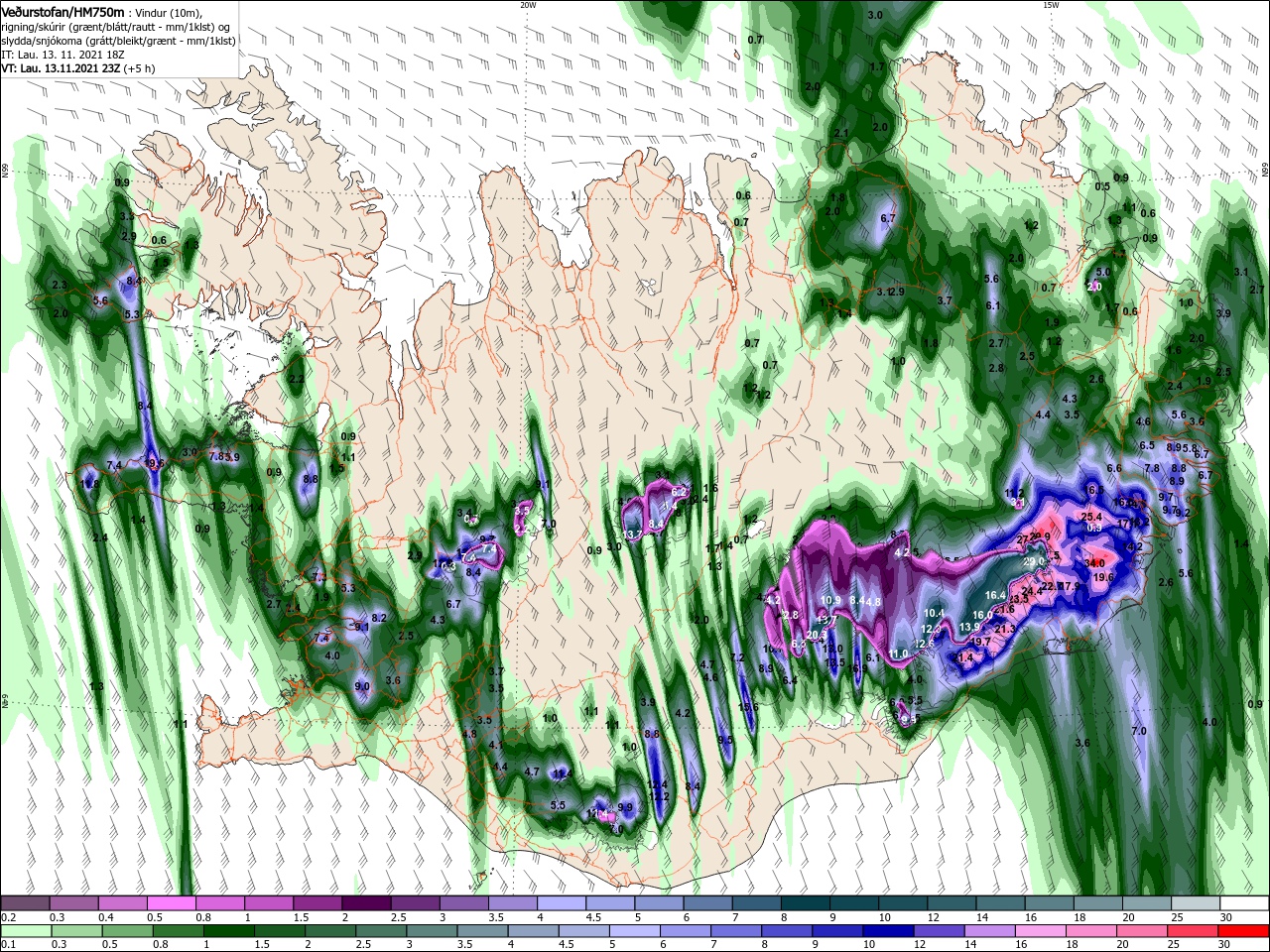Click the Veðurstofan/HM750m map title

tap(63, 12)
